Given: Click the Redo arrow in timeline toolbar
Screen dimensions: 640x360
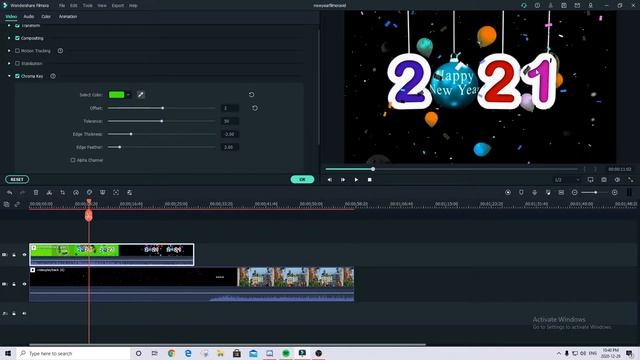Looking at the screenshot, I should (22, 192).
